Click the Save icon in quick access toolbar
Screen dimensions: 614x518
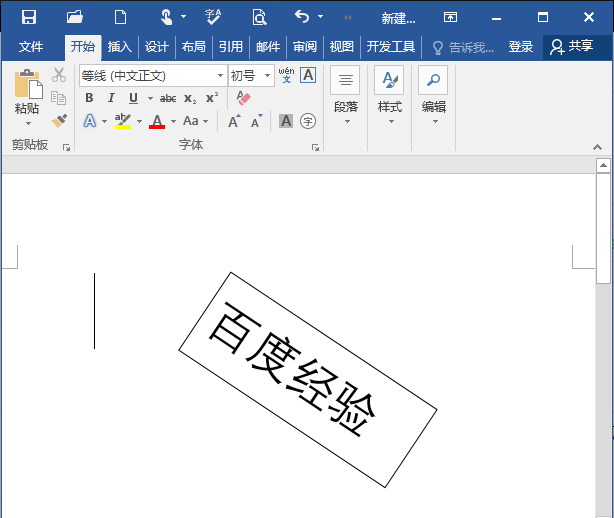(x=29, y=17)
